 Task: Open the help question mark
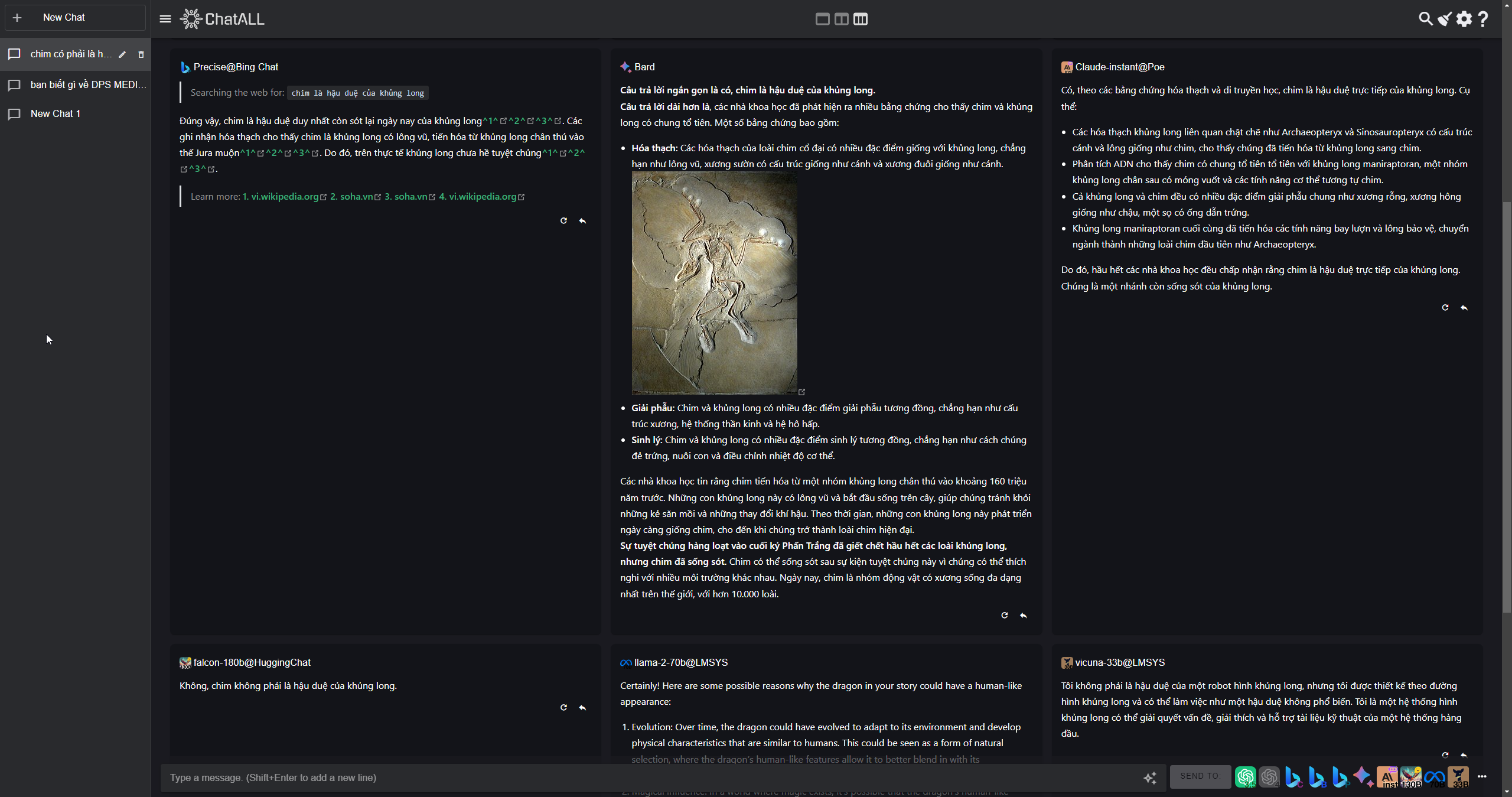tap(1483, 19)
